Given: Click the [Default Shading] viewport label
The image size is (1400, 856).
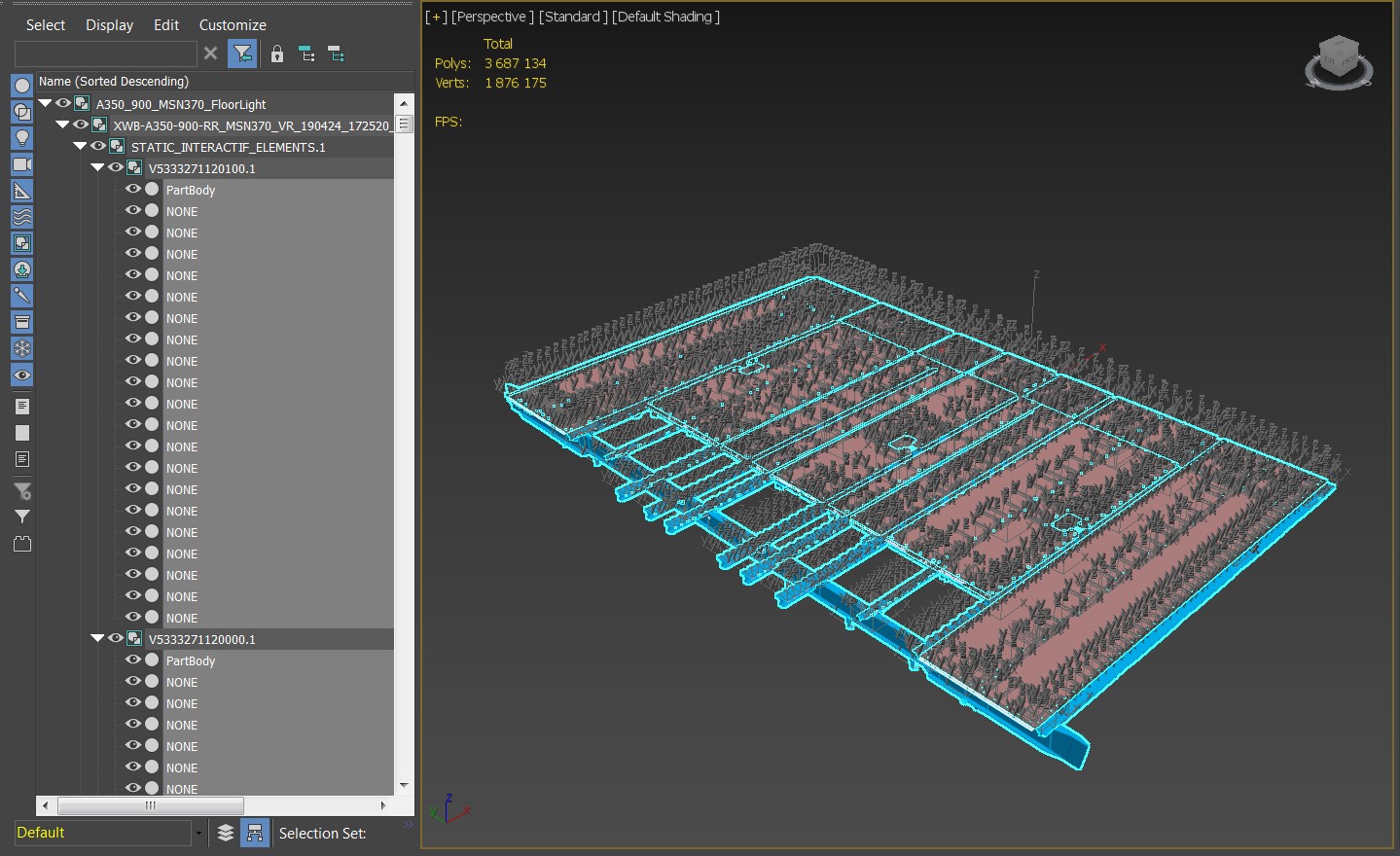Looking at the screenshot, I should (x=665, y=17).
